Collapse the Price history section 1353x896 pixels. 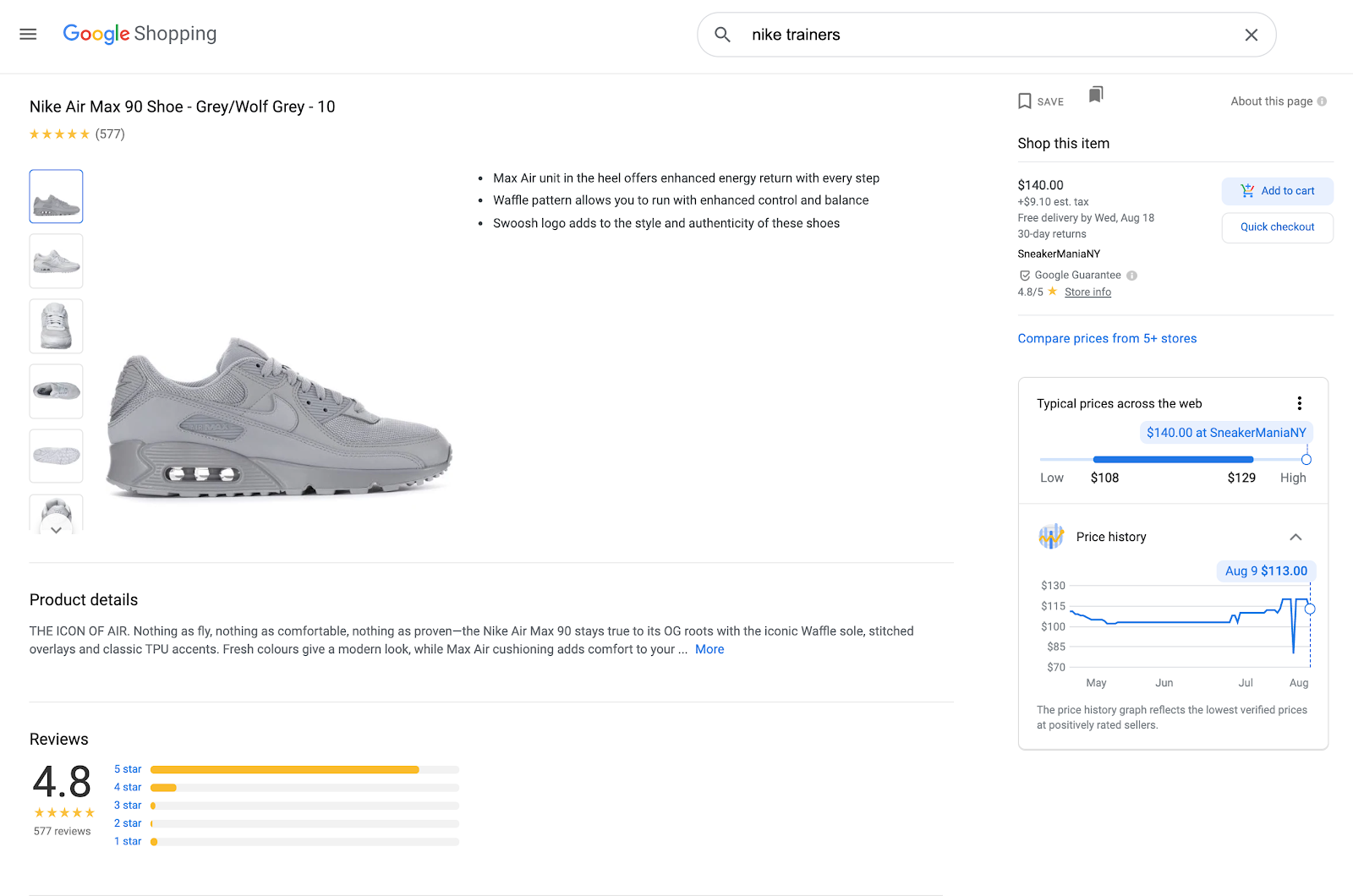[x=1295, y=538]
